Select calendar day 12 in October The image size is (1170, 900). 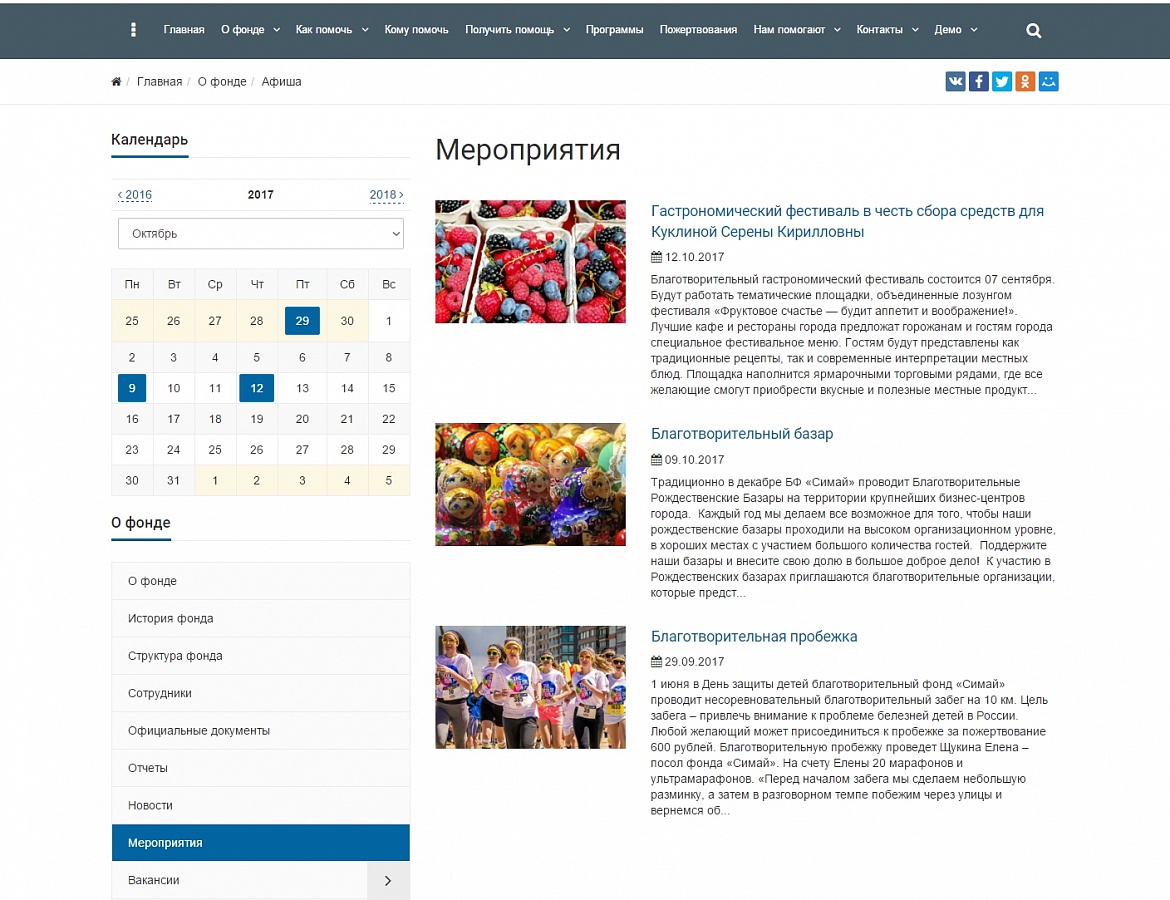coord(257,388)
